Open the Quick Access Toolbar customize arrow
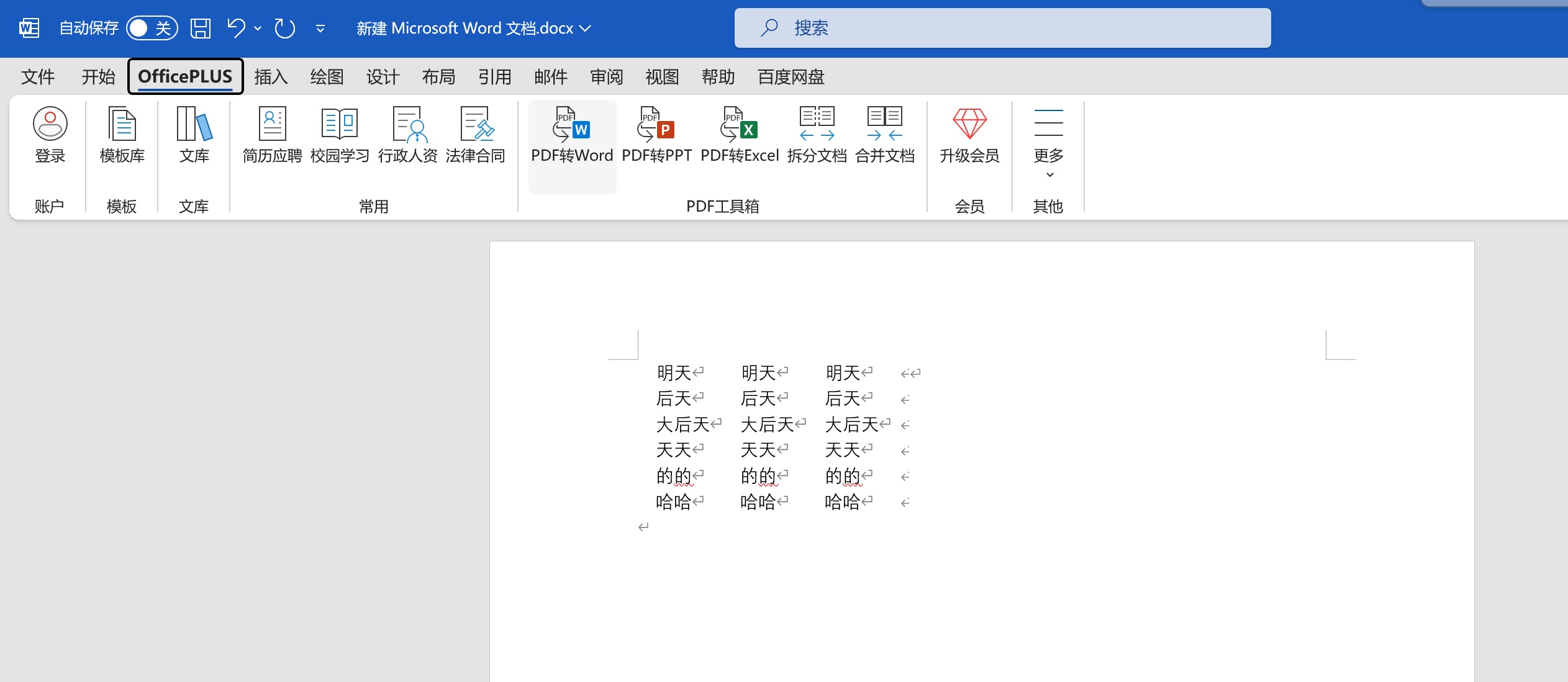 (320, 29)
